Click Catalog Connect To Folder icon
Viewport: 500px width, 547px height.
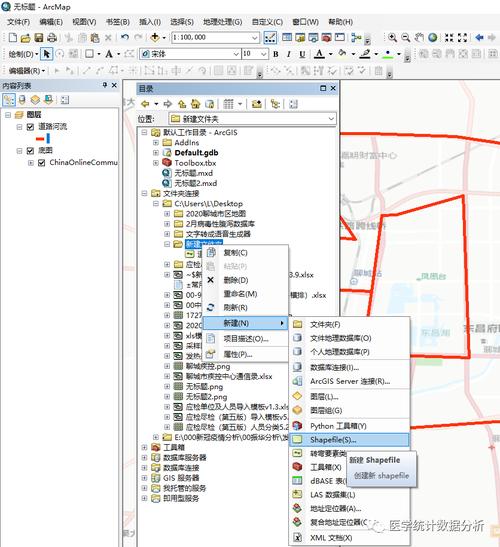[256, 104]
